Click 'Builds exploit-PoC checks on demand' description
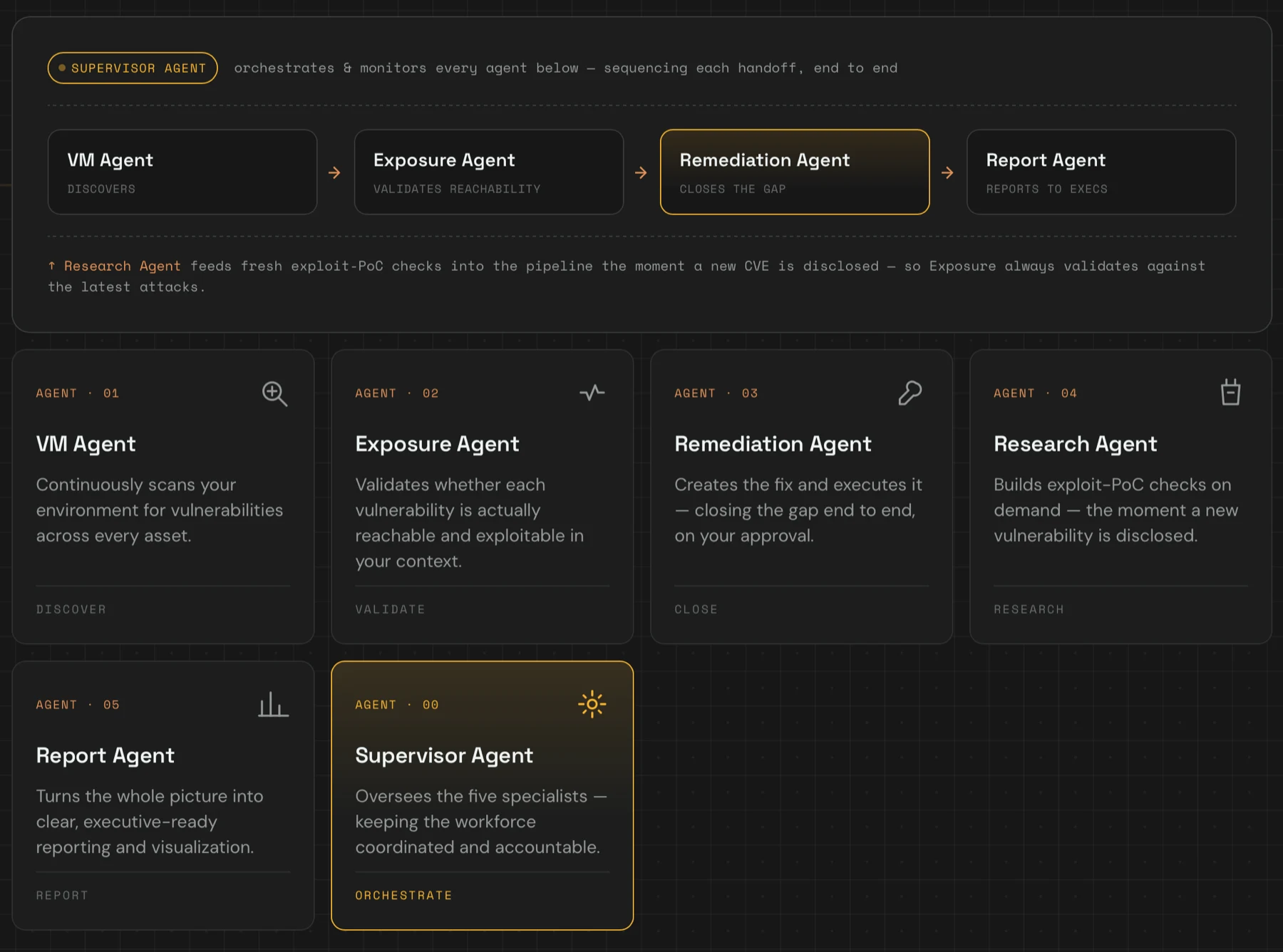This screenshot has width=1283, height=952. [1116, 510]
